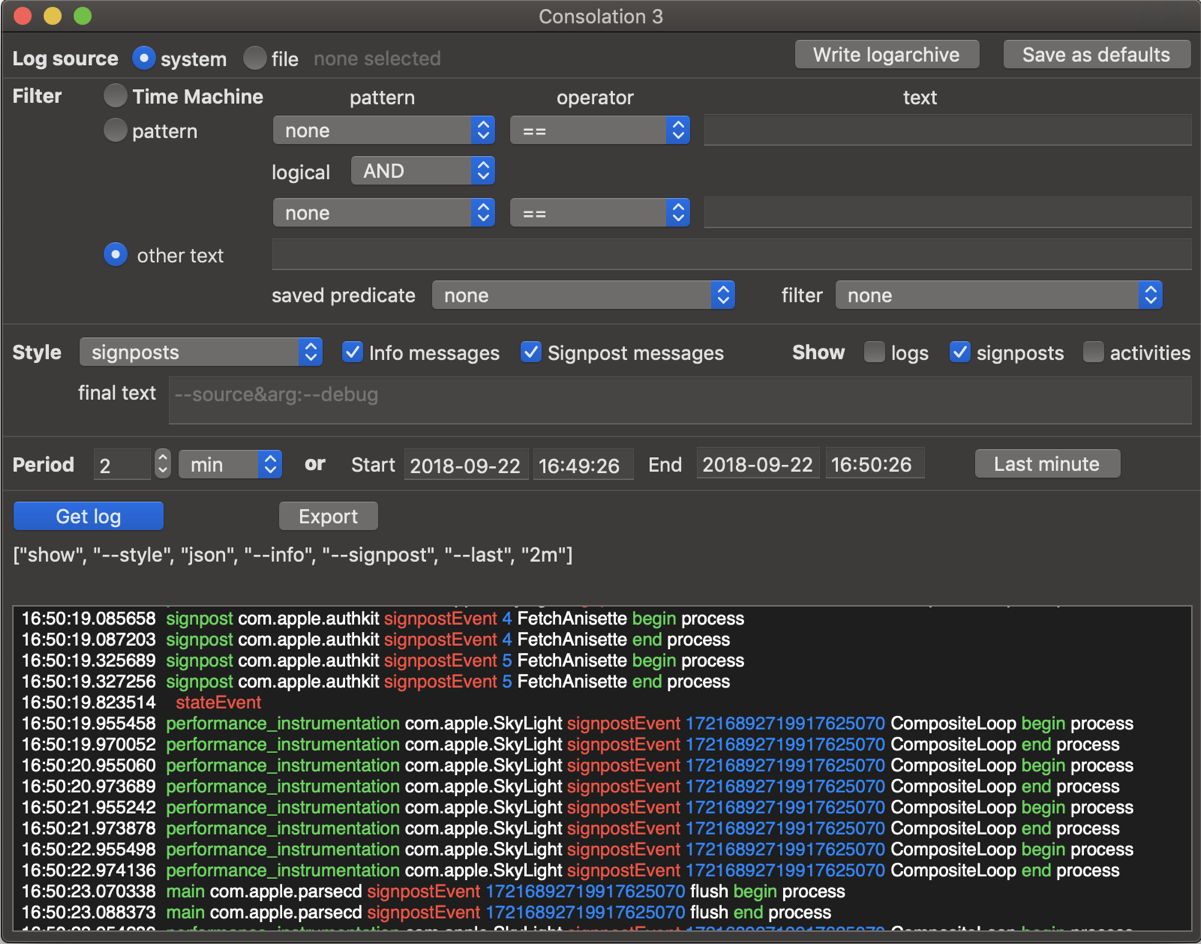Enable the logs checkbox under Show
The height and width of the screenshot is (944, 1201).
click(874, 352)
